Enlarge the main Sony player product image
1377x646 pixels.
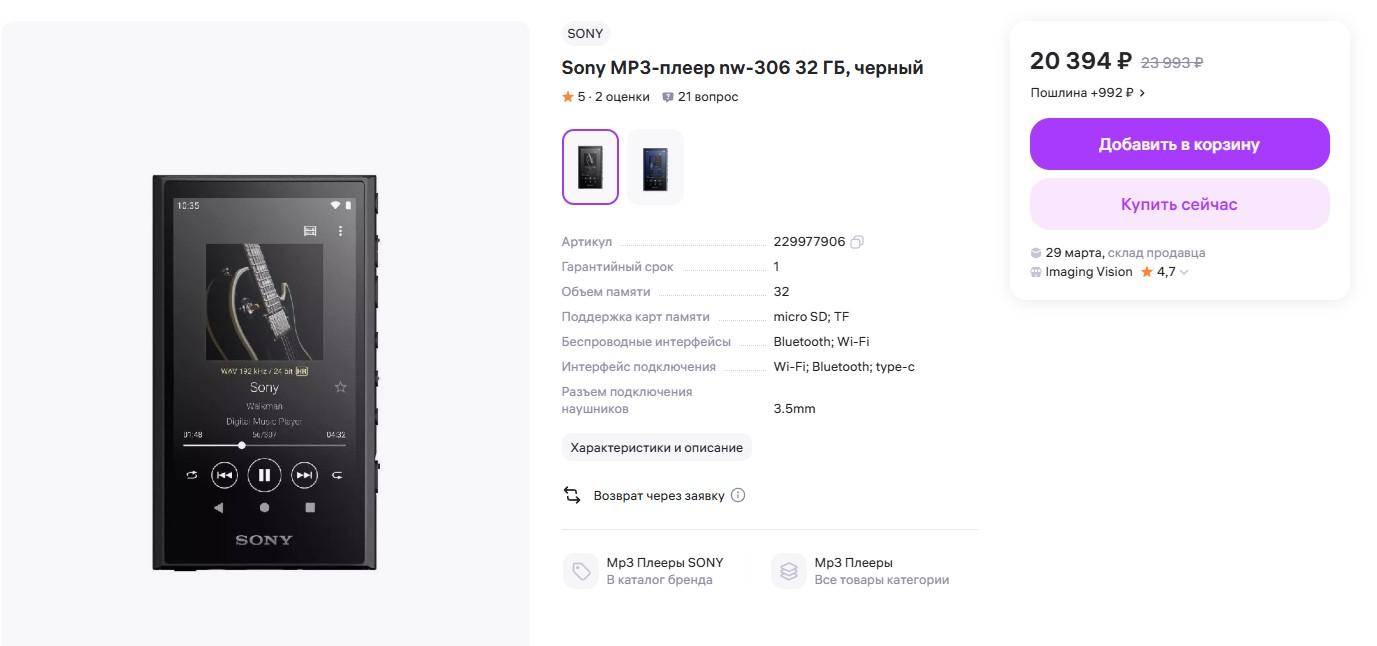pos(265,372)
